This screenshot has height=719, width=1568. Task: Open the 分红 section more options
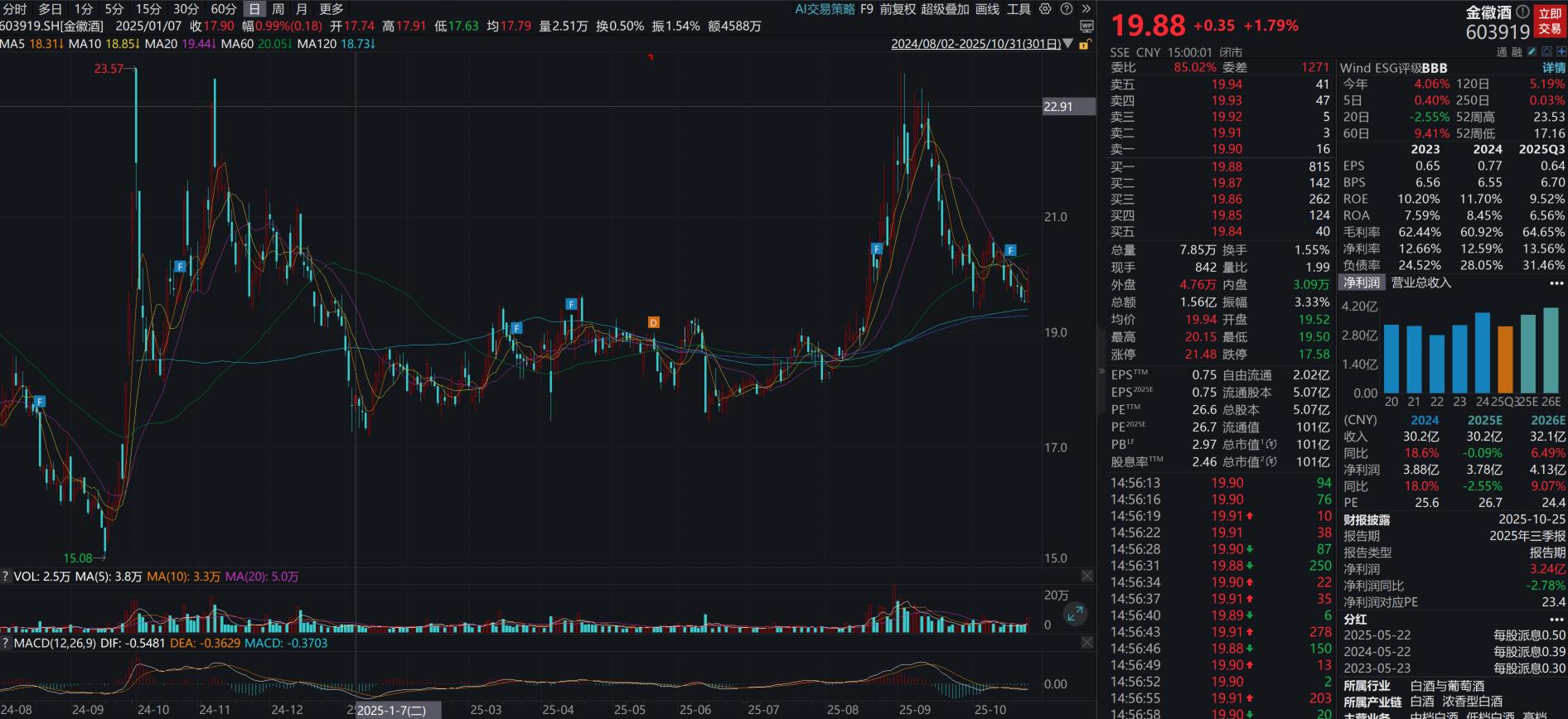tap(1556, 619)
